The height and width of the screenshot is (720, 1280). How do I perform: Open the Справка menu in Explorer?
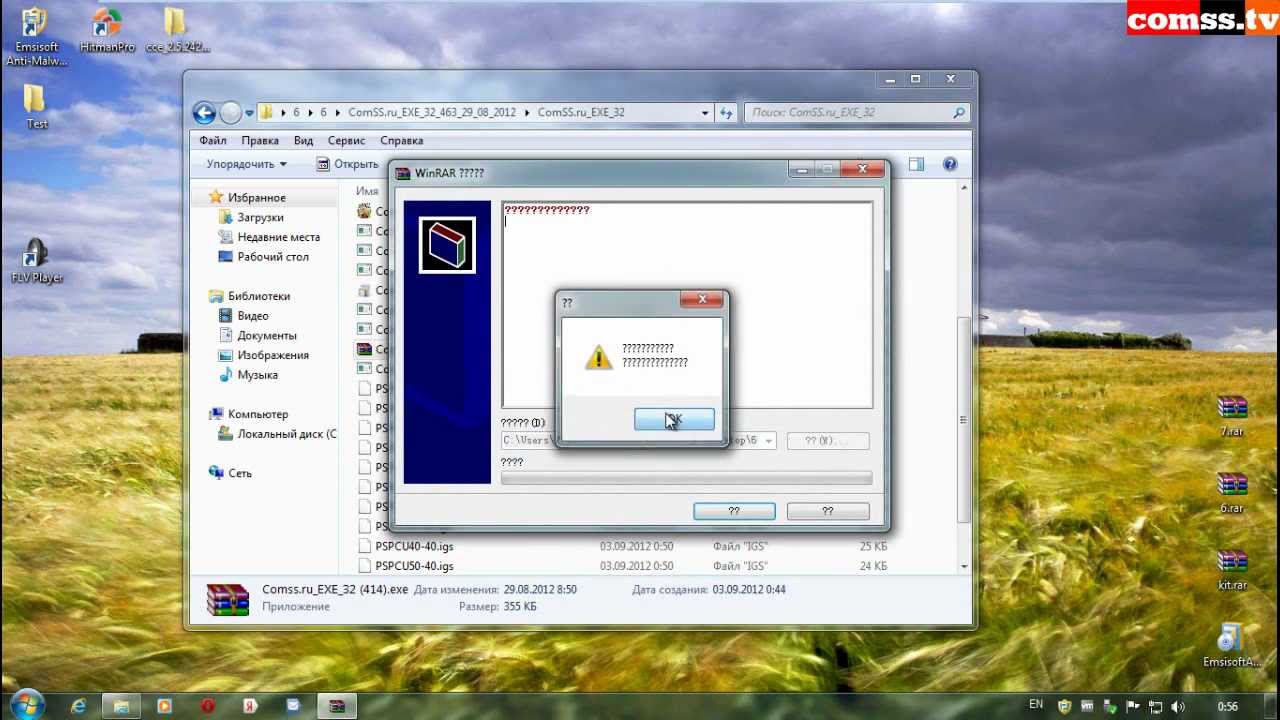(401, 141)
